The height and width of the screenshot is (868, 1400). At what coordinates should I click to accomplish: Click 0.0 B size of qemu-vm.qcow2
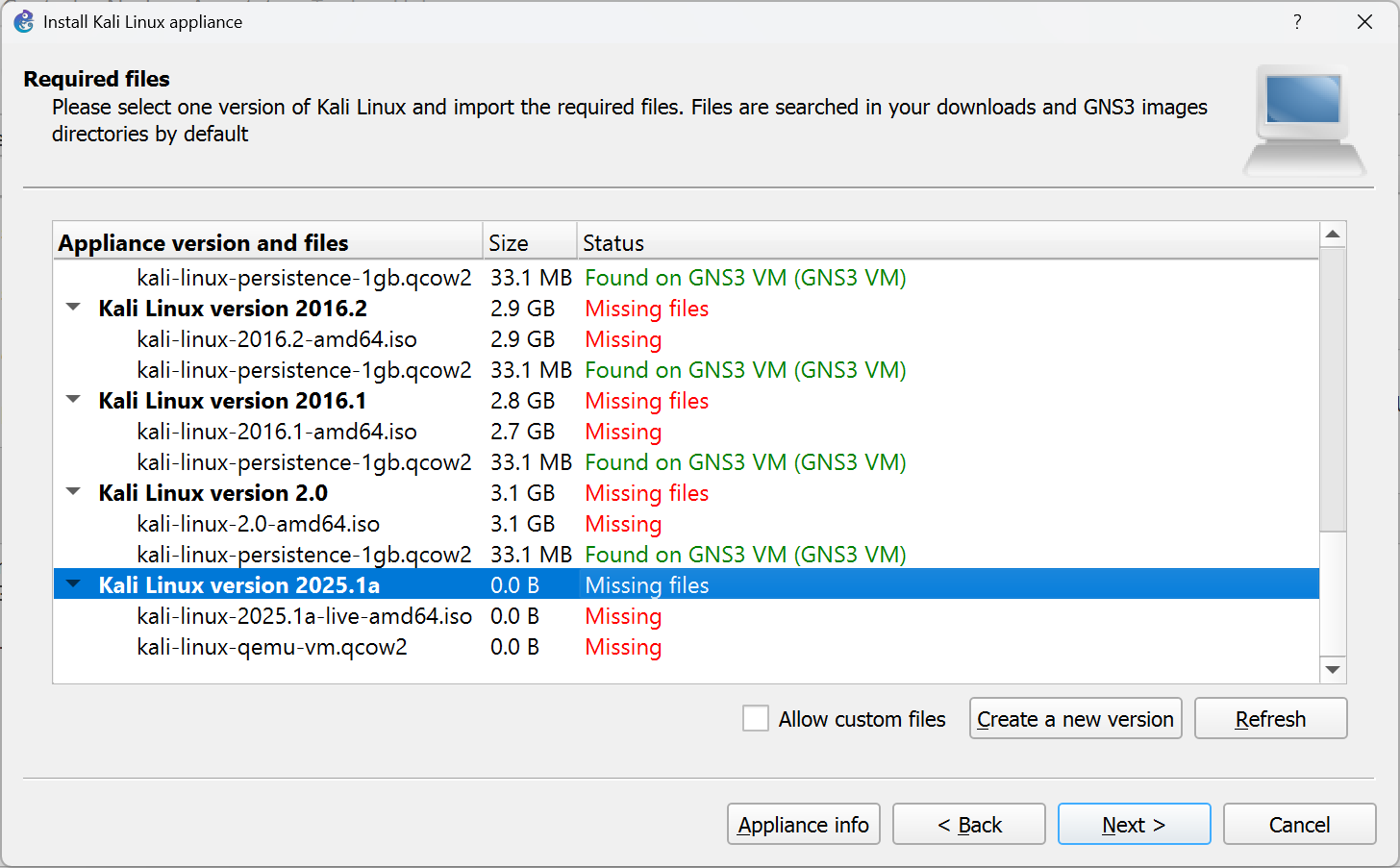click(514, 646)
